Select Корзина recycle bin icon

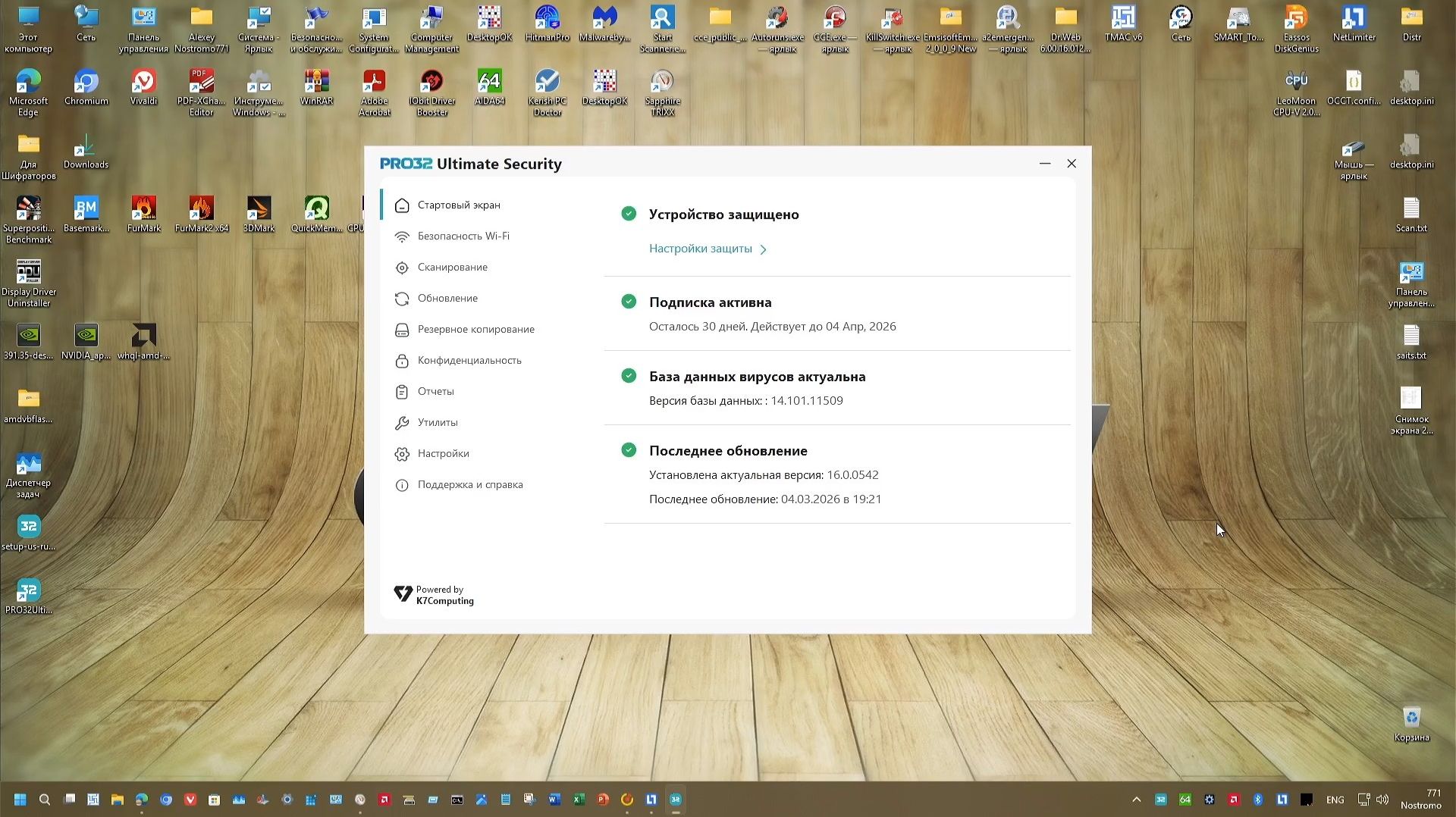[1411, 725]
